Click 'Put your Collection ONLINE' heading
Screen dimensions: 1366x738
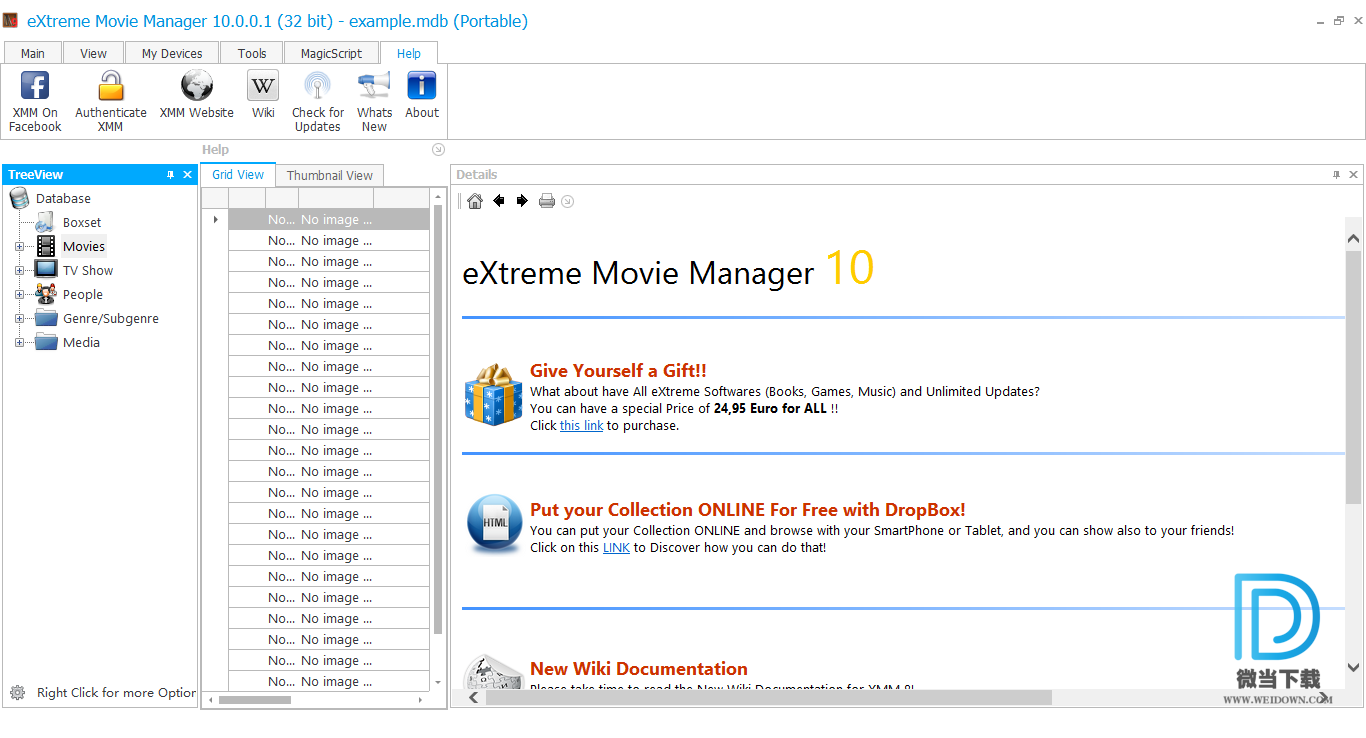(748, 510)
